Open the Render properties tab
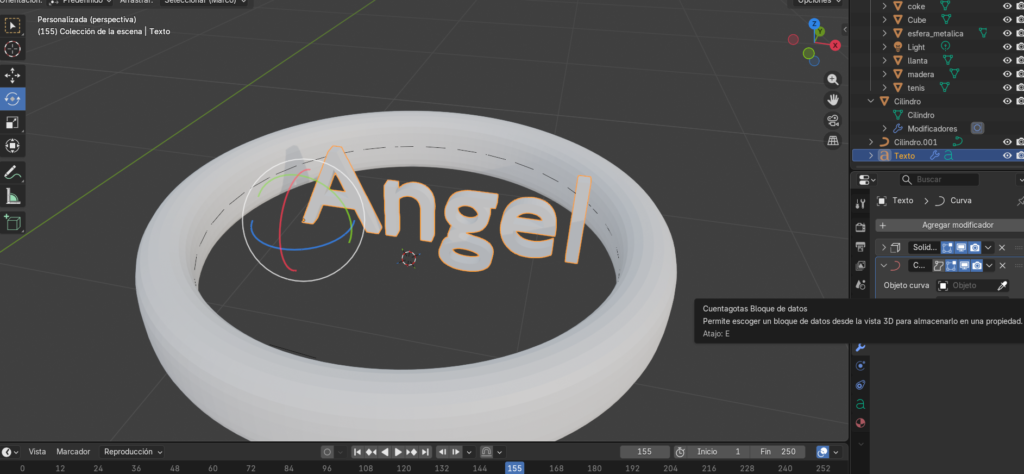The image size is (1024, 474). coord(860,227)
